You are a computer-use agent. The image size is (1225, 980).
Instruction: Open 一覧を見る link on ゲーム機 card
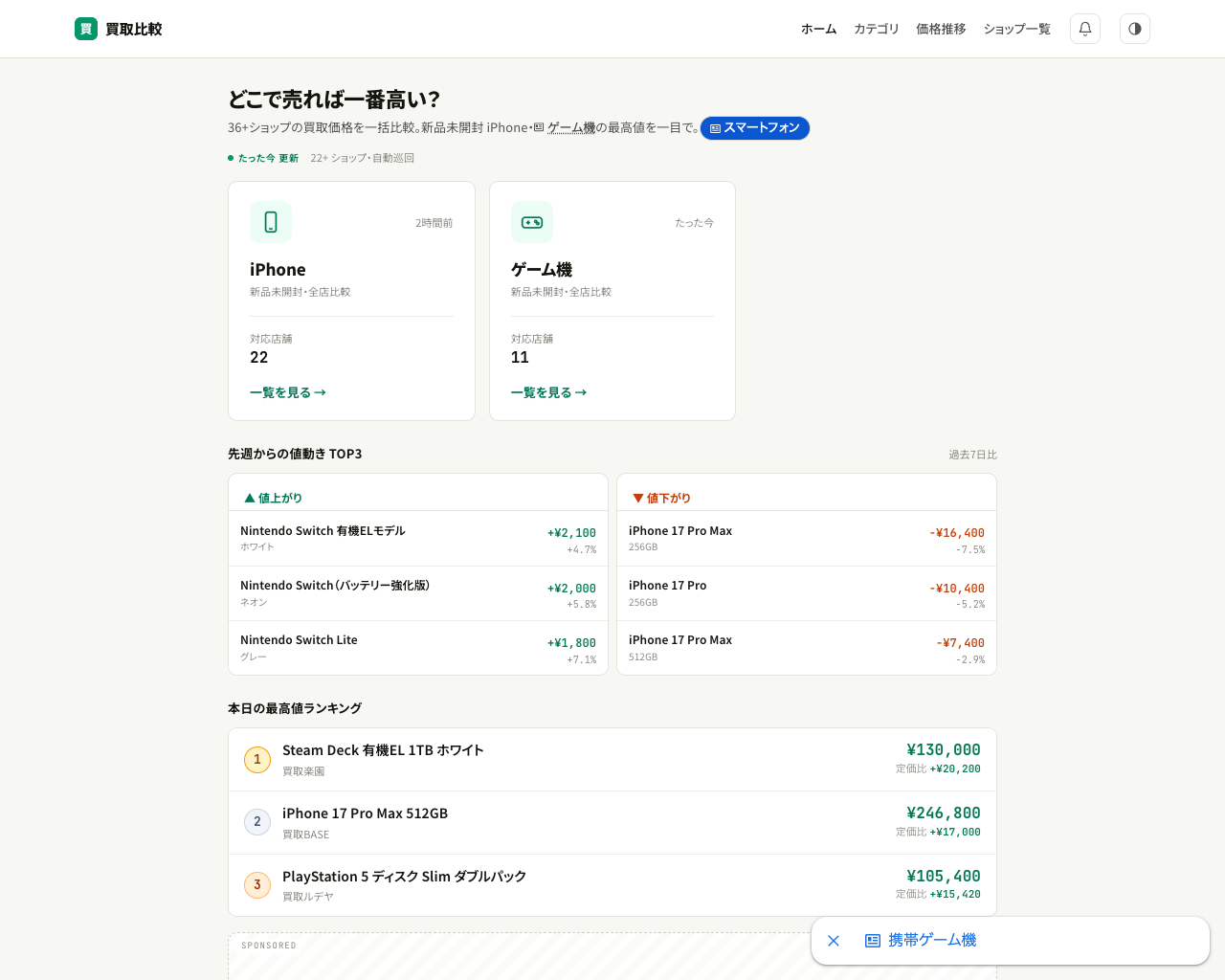tap(549, 392)
